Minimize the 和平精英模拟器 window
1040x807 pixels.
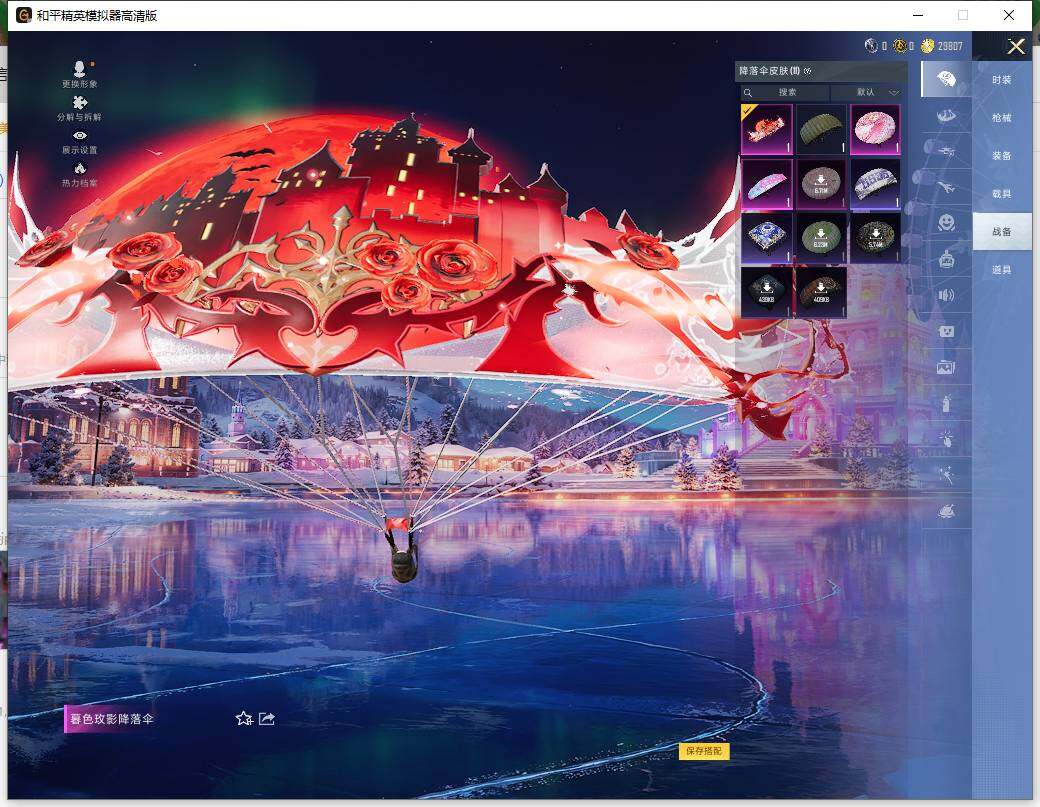(918, 15)
